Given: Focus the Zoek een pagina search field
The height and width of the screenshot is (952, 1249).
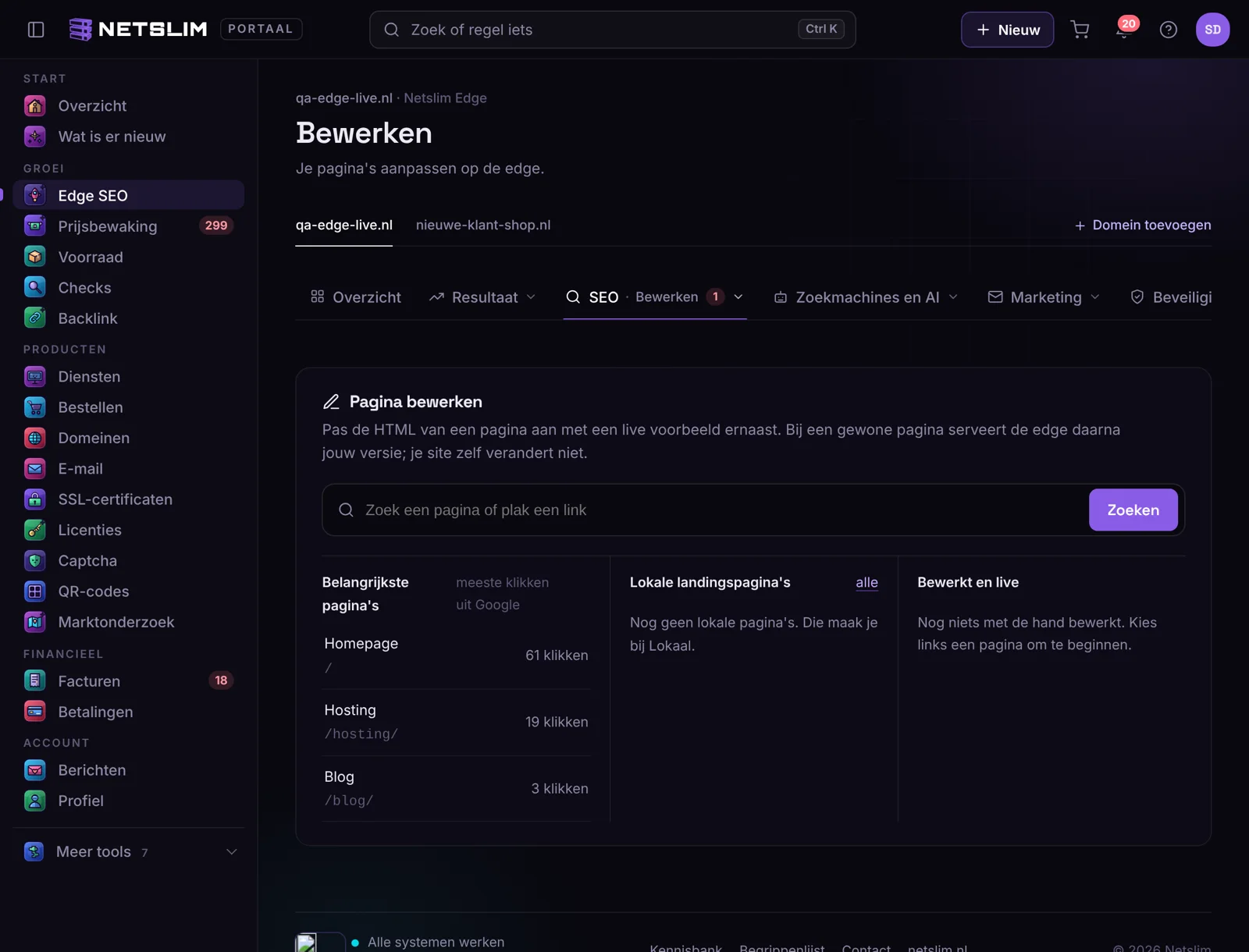Looking at the screenshot, I should pyautogui.click(x=706, y=510).
